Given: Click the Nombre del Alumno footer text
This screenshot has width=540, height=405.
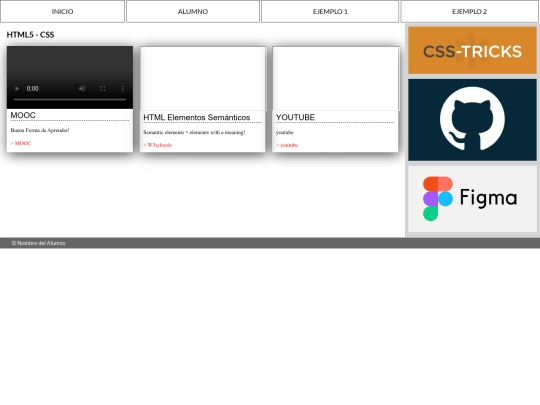Looking at the screenshot, I should coord(39,243).
